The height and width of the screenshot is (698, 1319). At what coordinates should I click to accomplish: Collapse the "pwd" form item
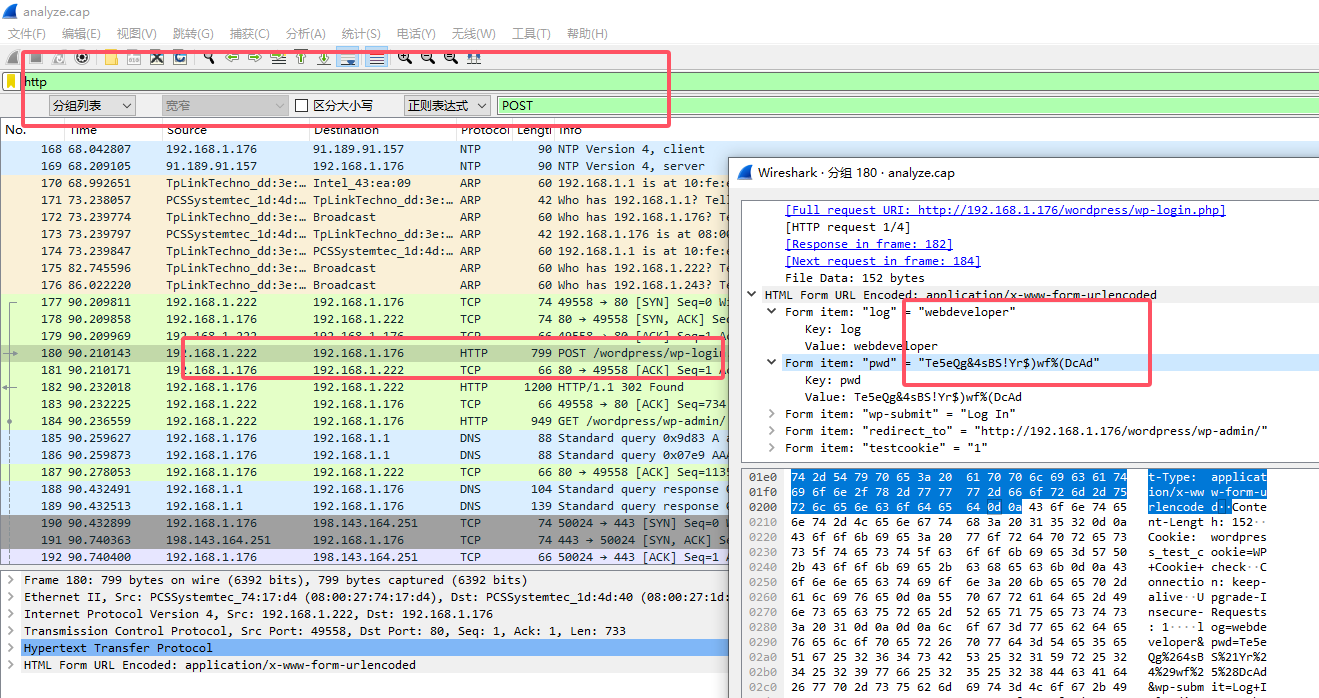[x=772, y=363]
